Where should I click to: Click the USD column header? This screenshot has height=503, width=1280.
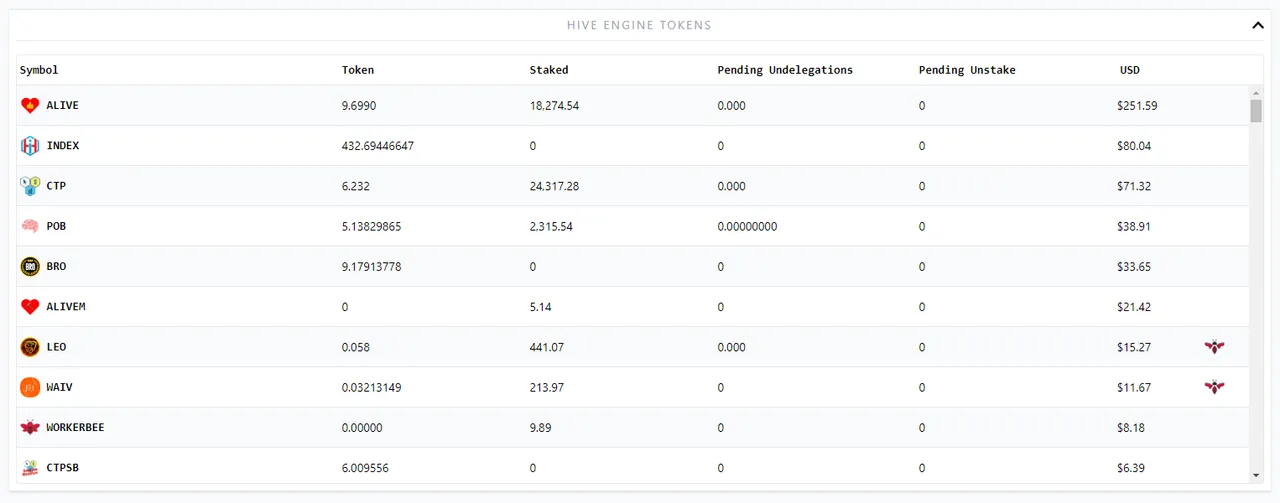[x=1130, y=70]
